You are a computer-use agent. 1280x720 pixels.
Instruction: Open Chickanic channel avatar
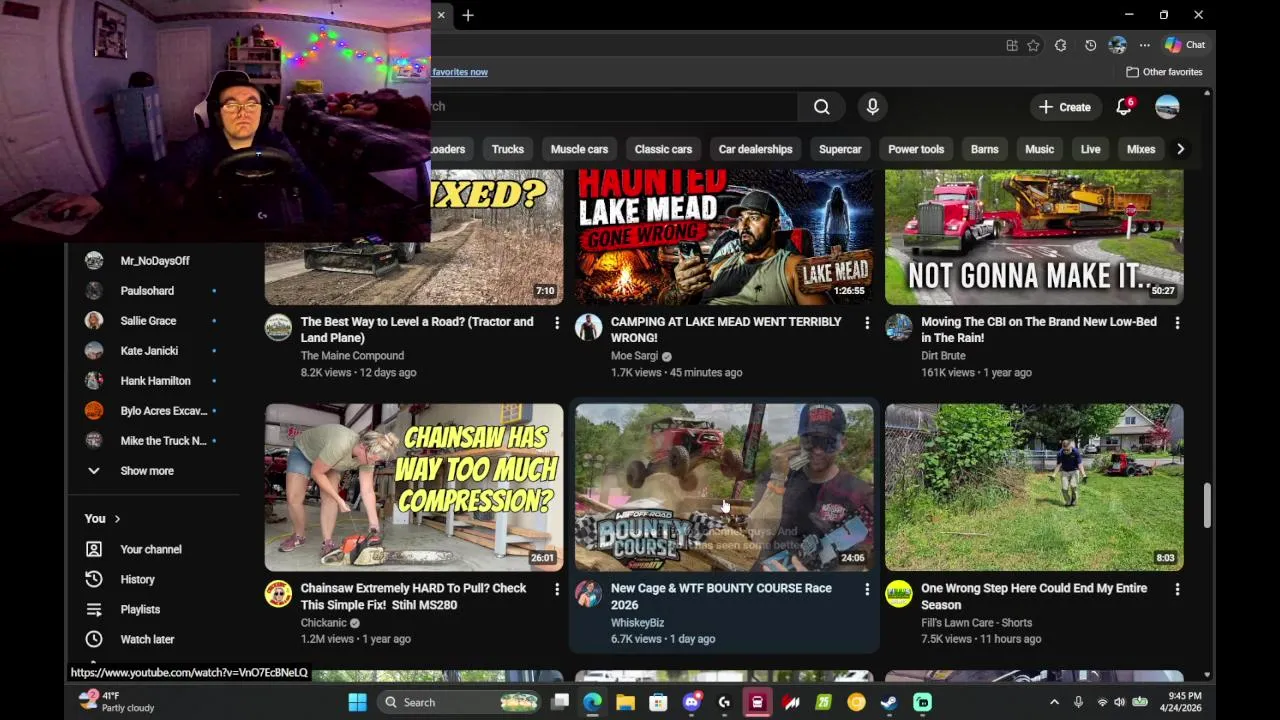click(278, 593)
